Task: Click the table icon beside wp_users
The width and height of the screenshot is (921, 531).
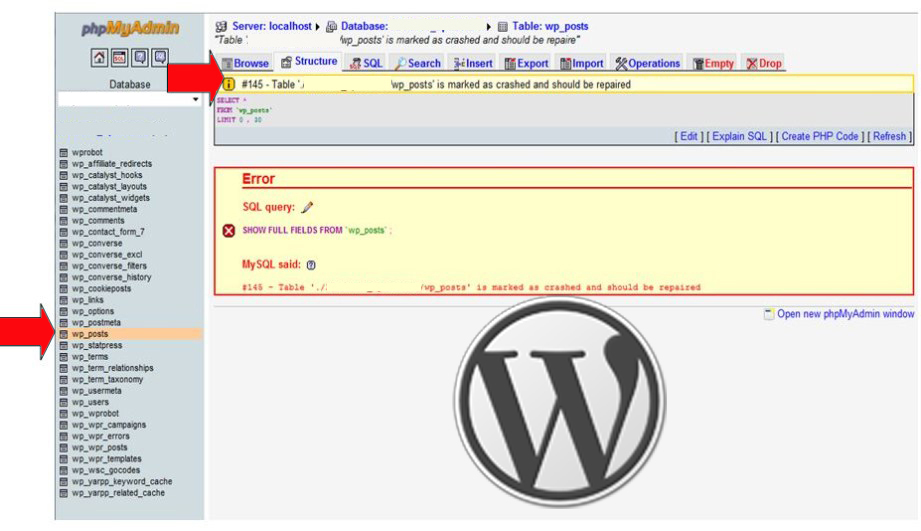Action: 65,402
